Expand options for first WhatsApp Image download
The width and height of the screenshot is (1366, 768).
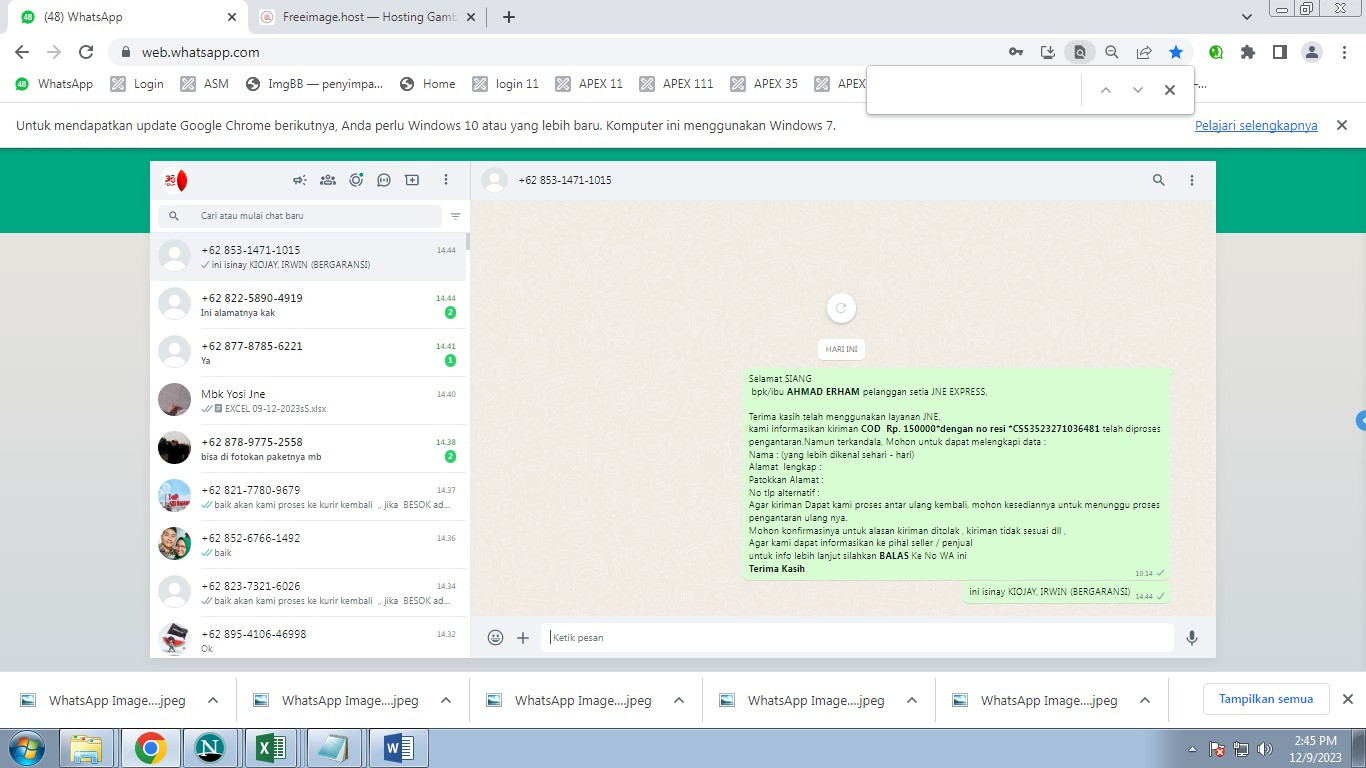tap(212, 700)
